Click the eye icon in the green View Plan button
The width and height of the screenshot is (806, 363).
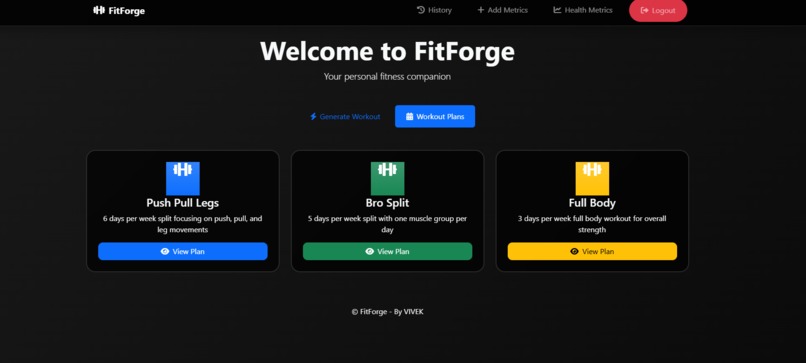370,251
